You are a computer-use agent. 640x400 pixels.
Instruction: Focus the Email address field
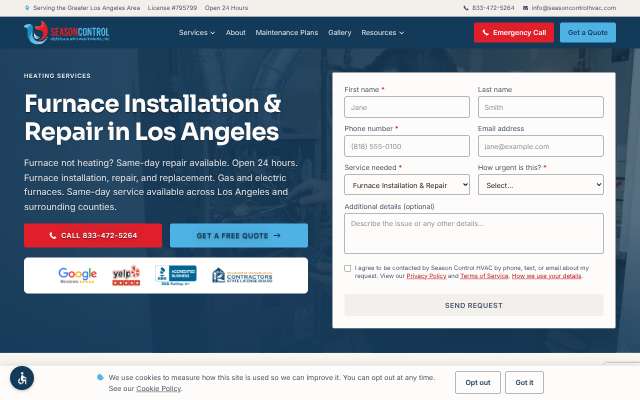pyautogui.click(x=541, y=146)
